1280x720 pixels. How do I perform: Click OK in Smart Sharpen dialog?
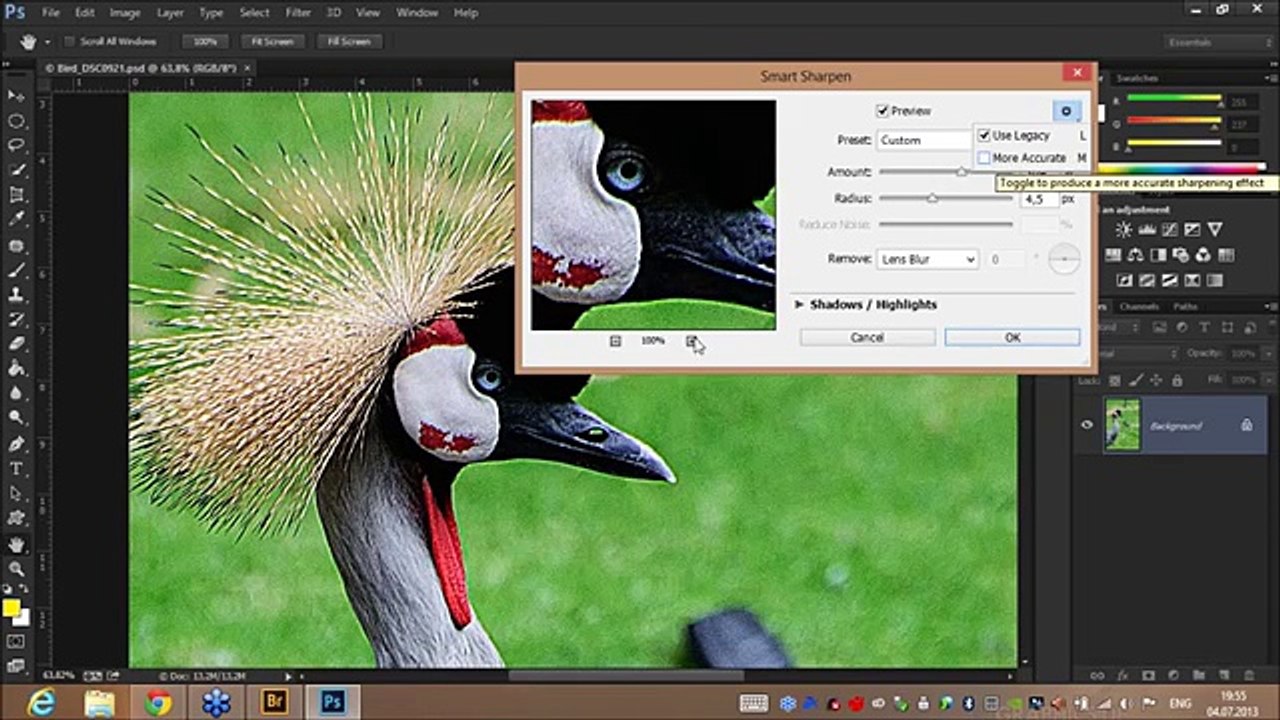(x=1012, y=338)
